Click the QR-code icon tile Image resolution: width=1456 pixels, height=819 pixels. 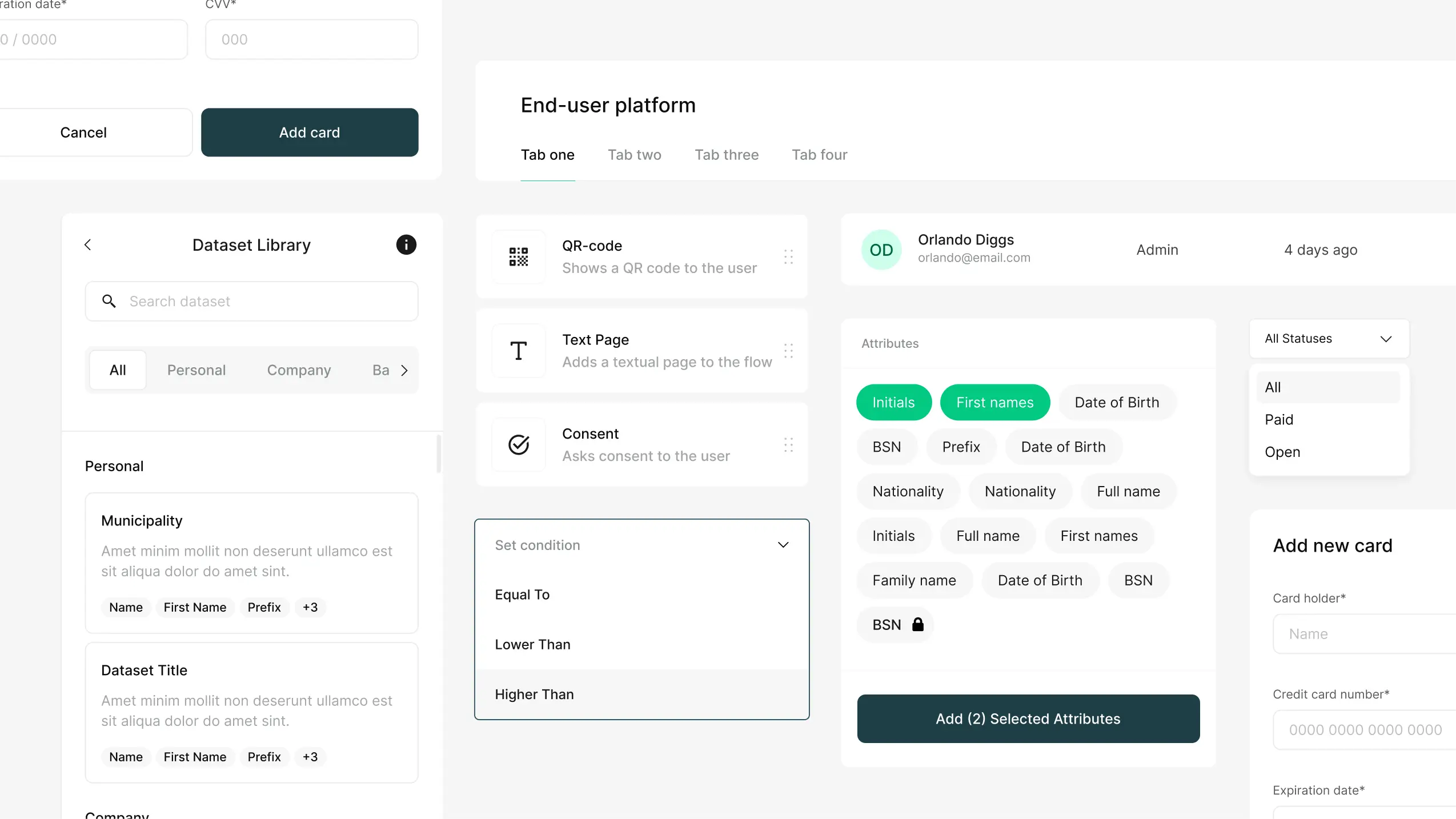point(519,257)
